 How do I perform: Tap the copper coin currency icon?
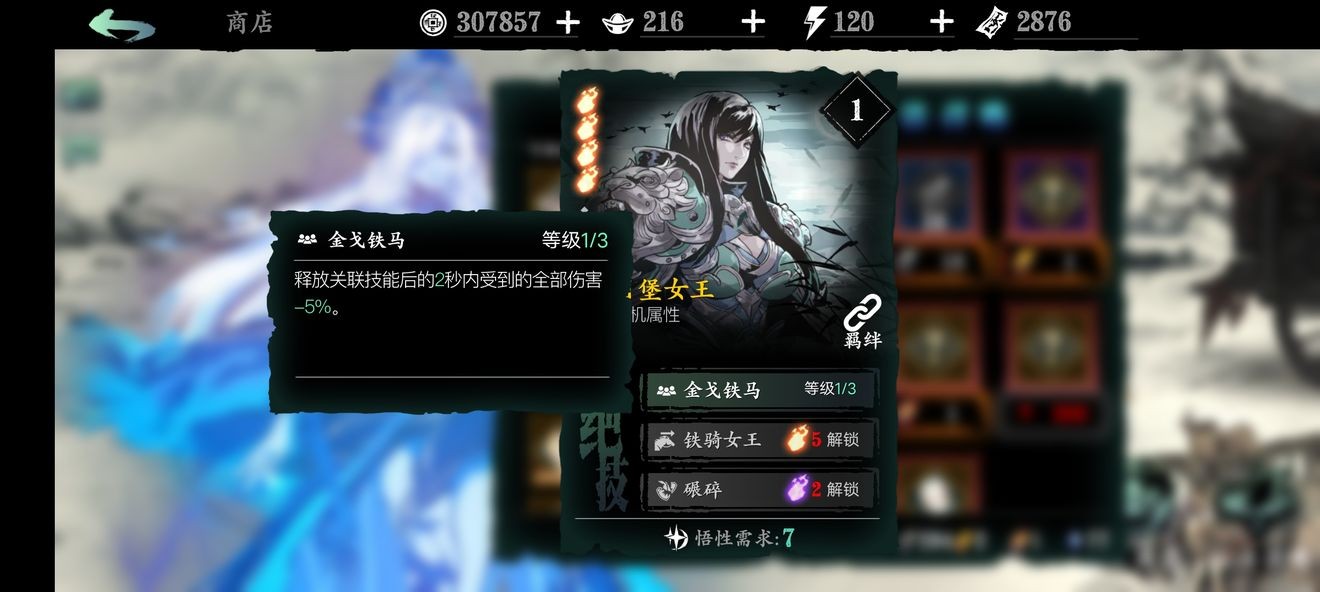pos(433,22)
